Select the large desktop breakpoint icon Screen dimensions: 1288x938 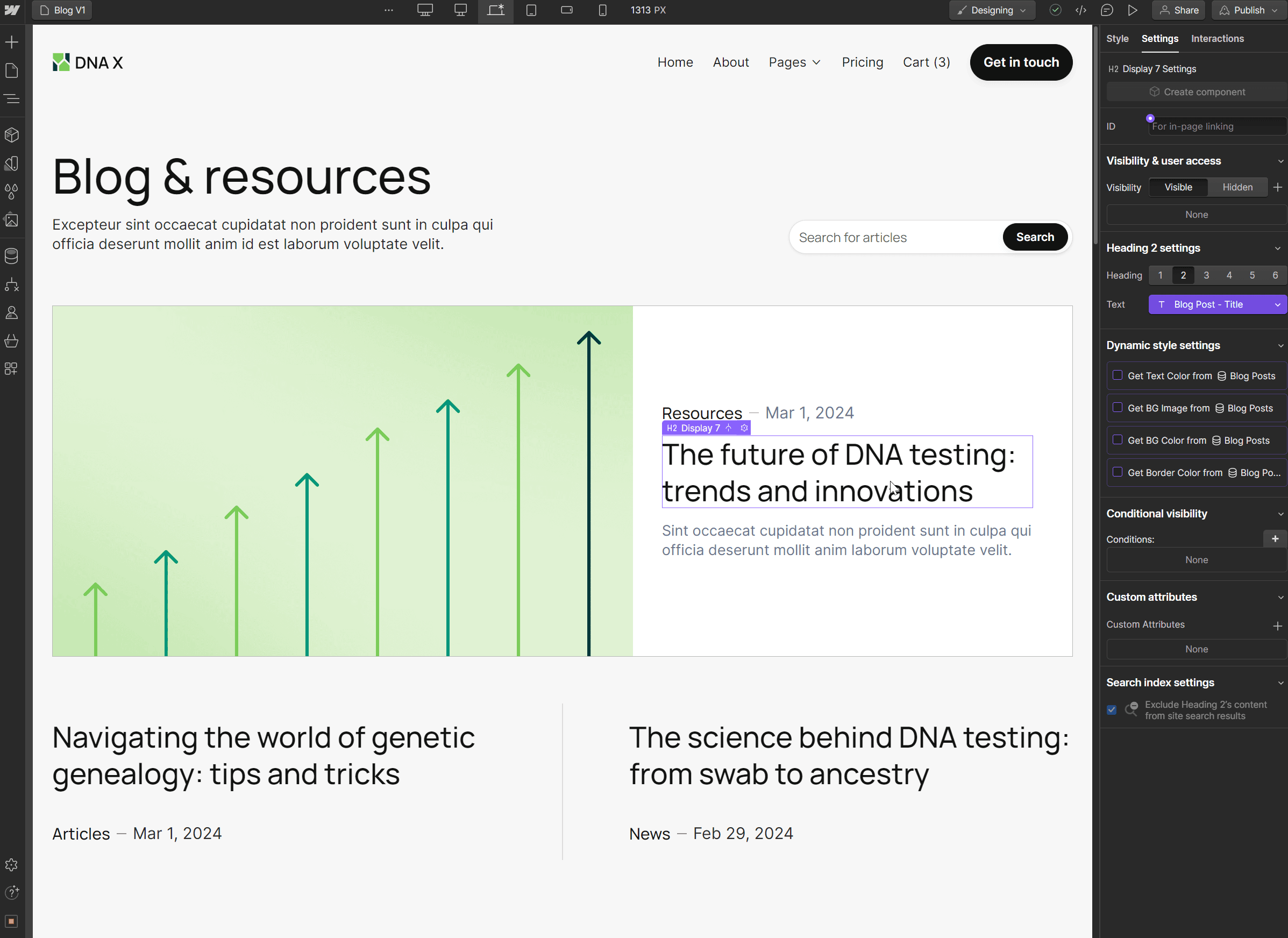[x=425, y=10]
